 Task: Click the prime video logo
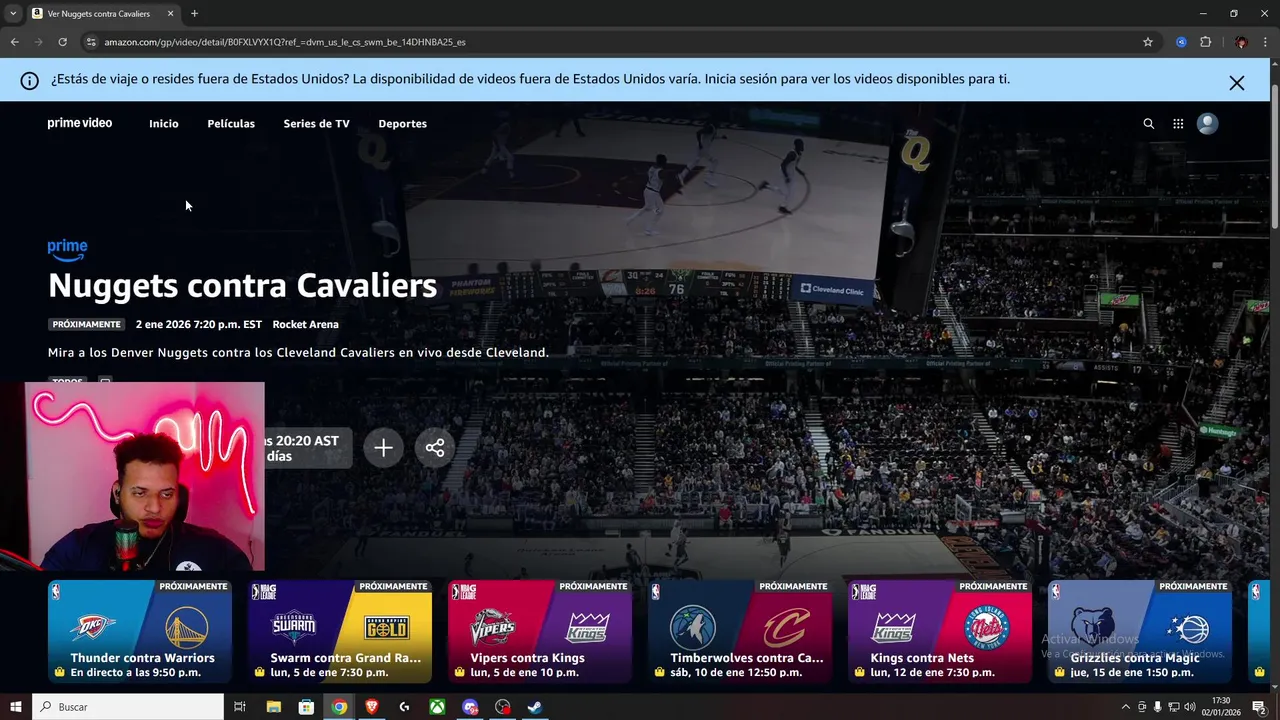click(x=80, y=123)
